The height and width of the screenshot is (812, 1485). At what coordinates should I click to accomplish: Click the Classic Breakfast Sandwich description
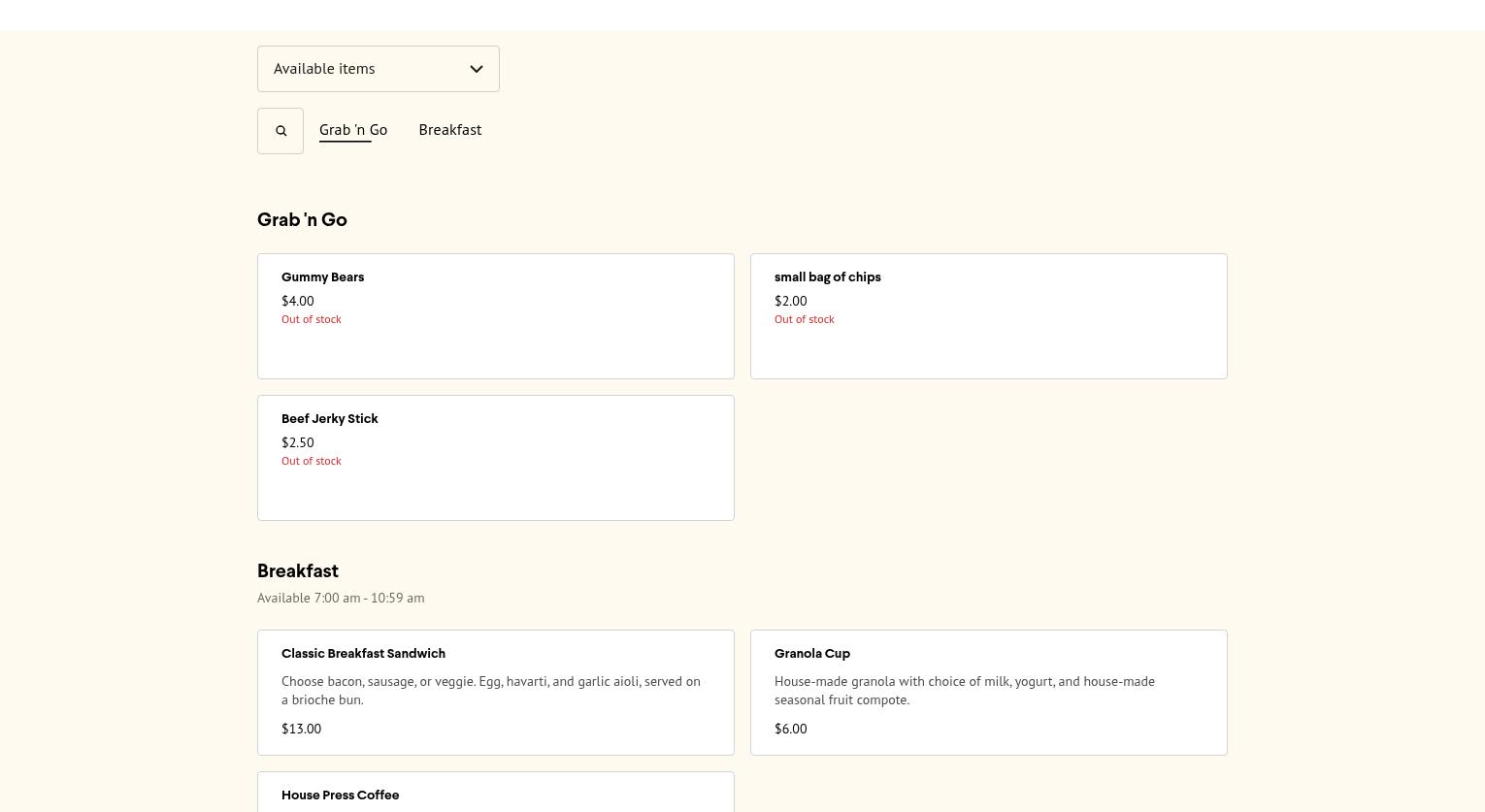coord(490,691)
